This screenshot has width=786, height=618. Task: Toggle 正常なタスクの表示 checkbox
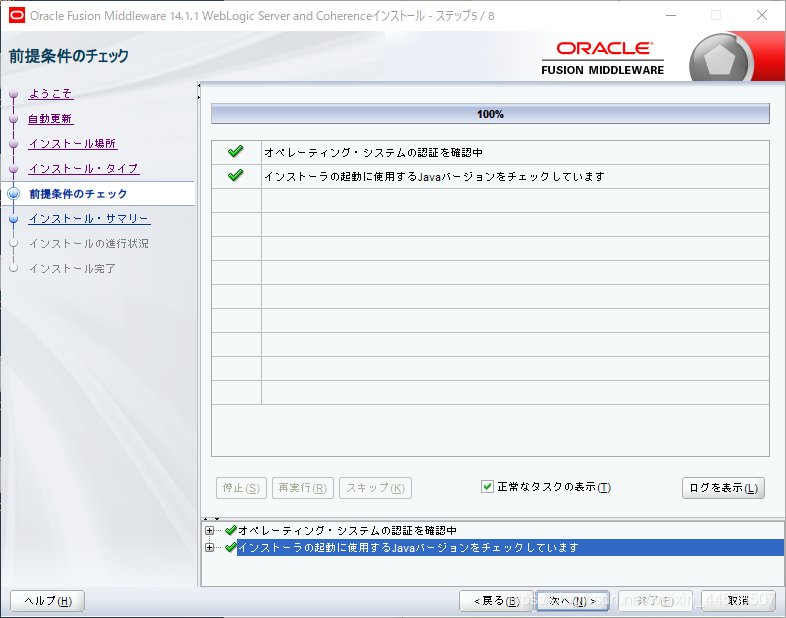[x=487, y=486]
